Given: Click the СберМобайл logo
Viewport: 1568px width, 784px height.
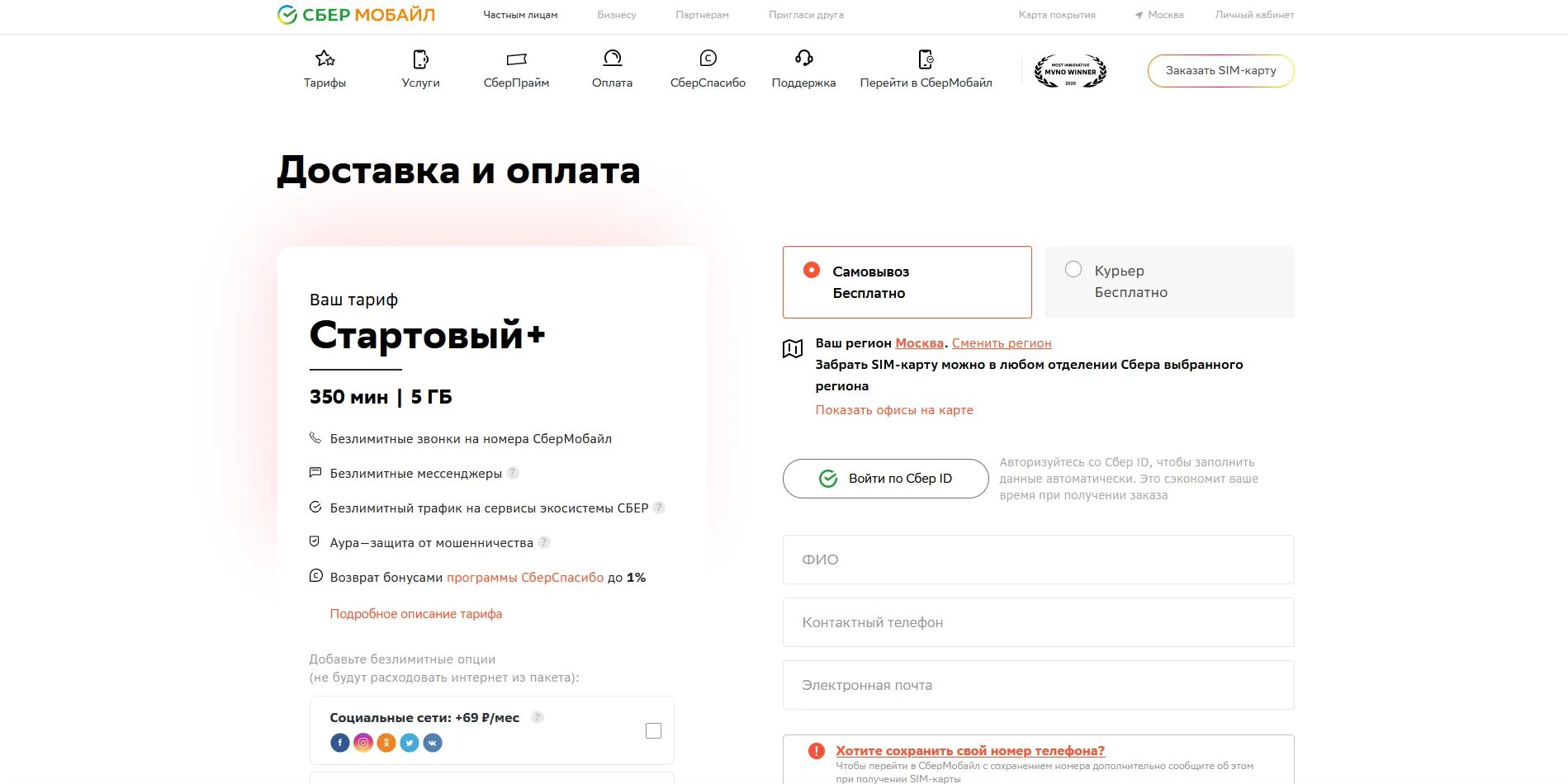Looking at the screenshot, I should (x=356, y=15).
